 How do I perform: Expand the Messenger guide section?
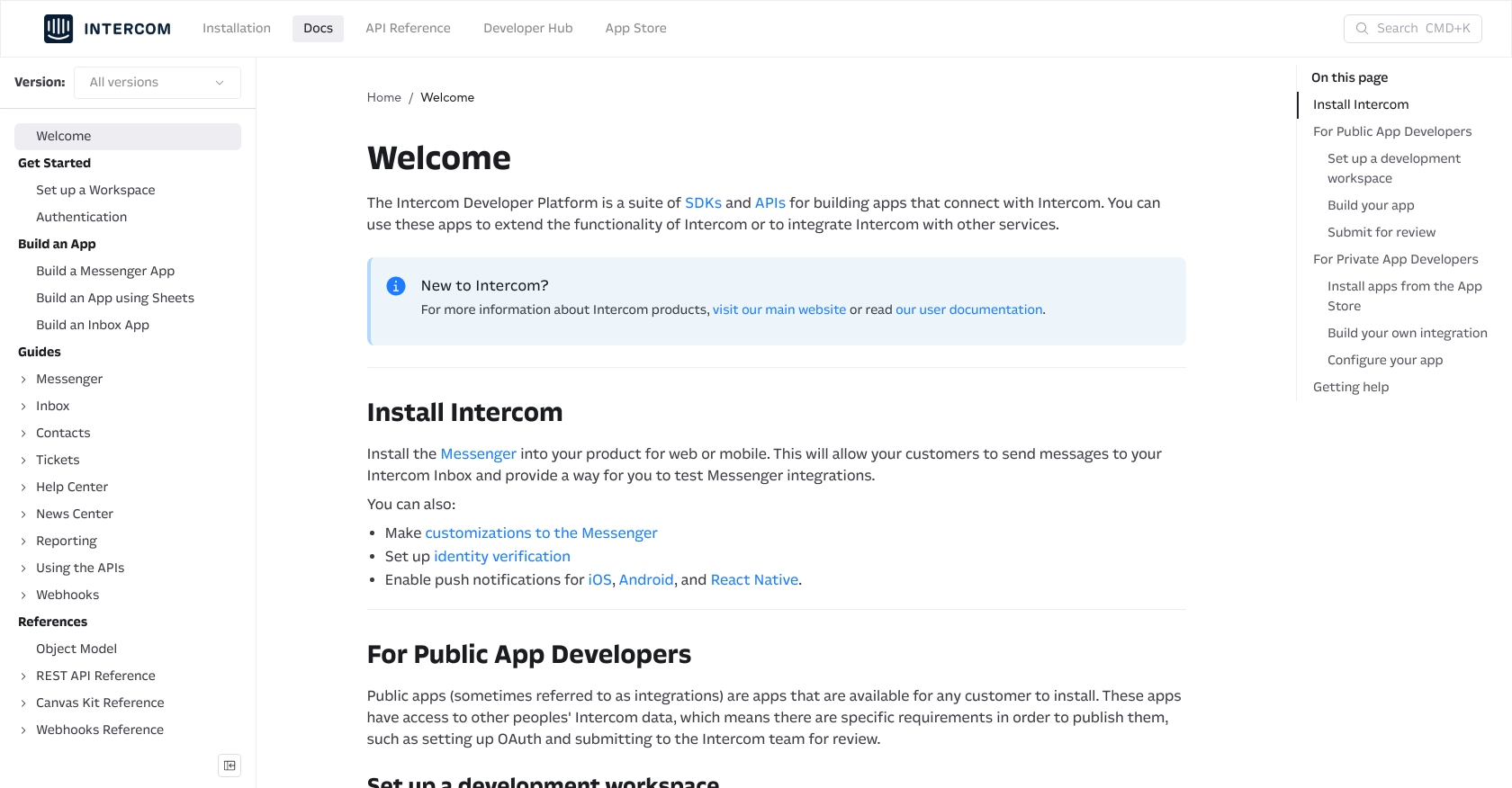point(23,380)
